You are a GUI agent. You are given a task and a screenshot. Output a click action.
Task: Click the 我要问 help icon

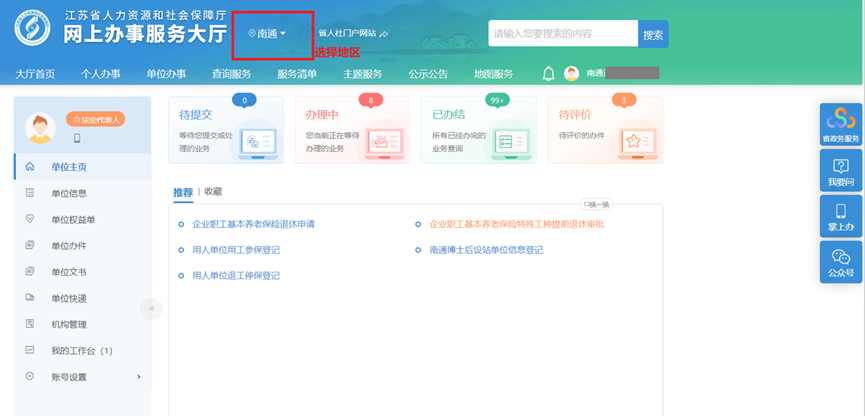click(840, 170)
